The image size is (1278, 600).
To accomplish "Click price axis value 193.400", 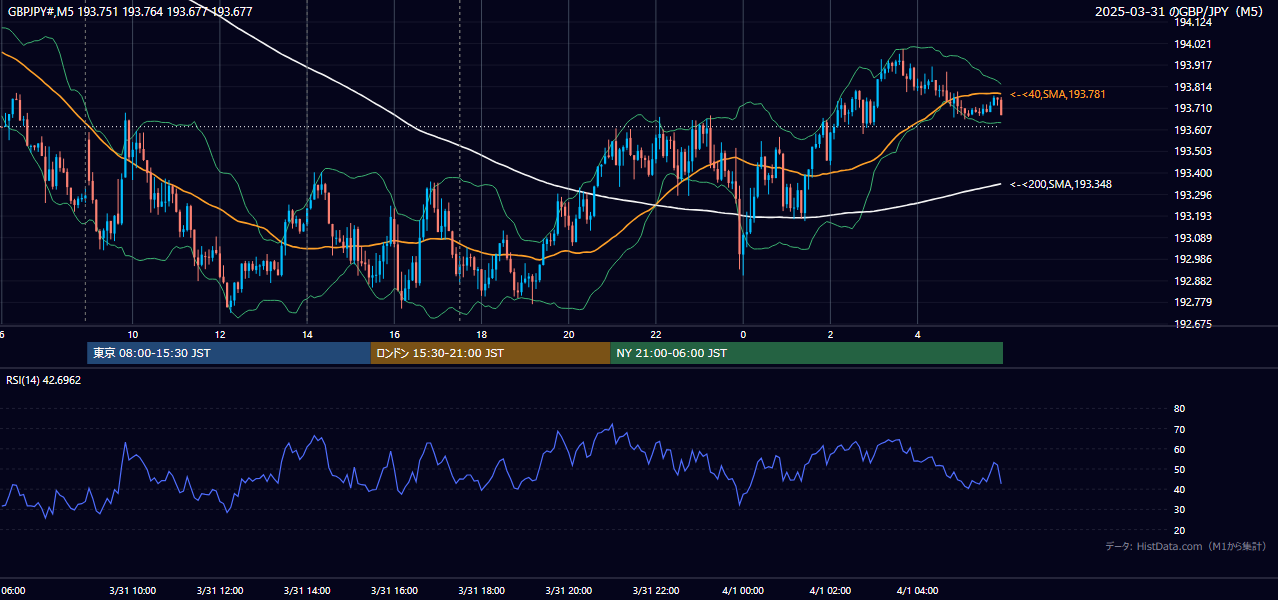I will coord(1194,173).
